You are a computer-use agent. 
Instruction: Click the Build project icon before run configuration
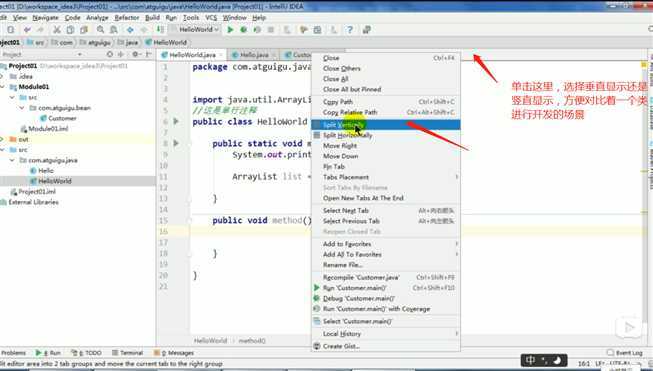(x=160, y=29)
